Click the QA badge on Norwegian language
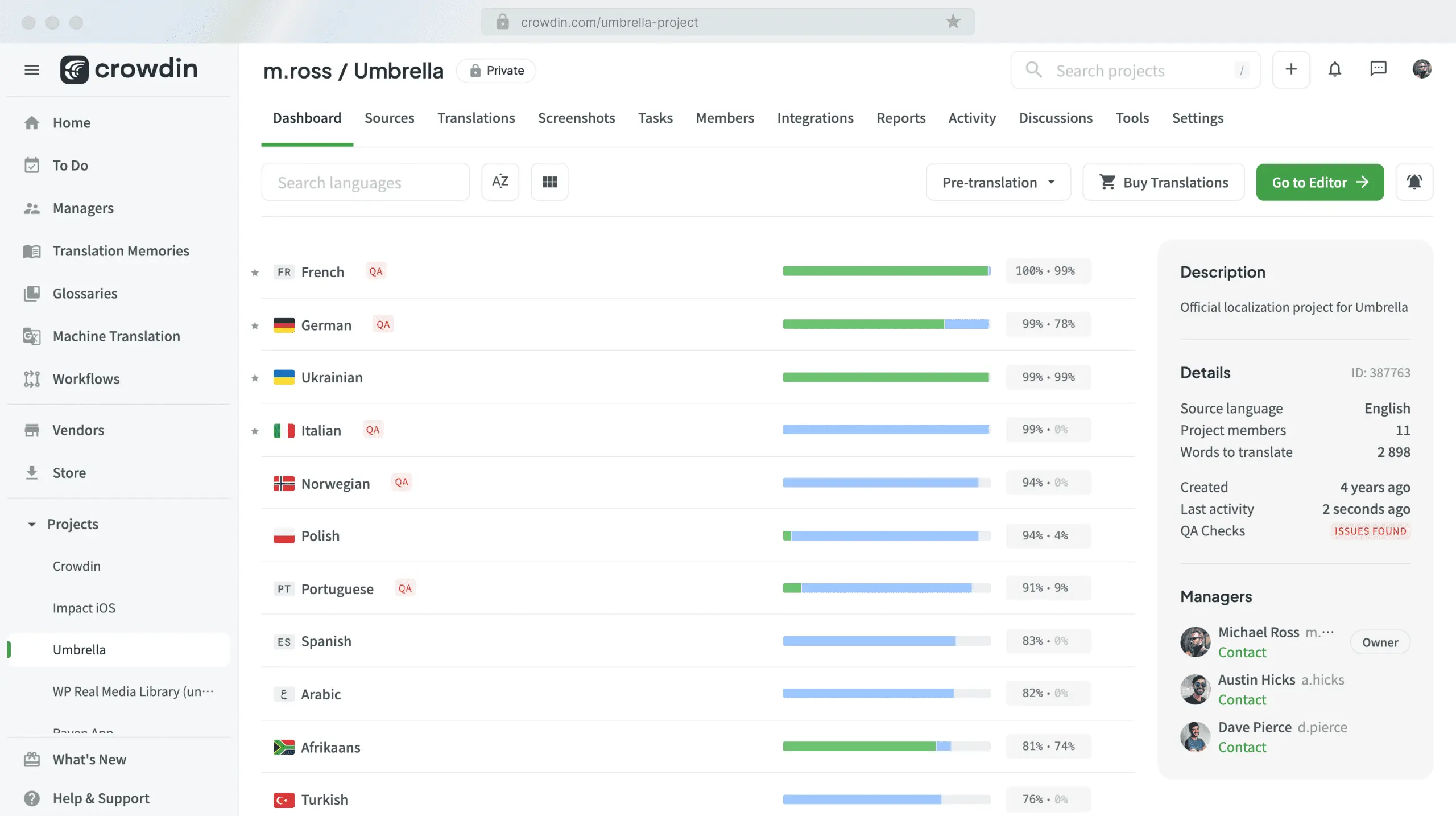1456x816 pixels. pos(401,483)
